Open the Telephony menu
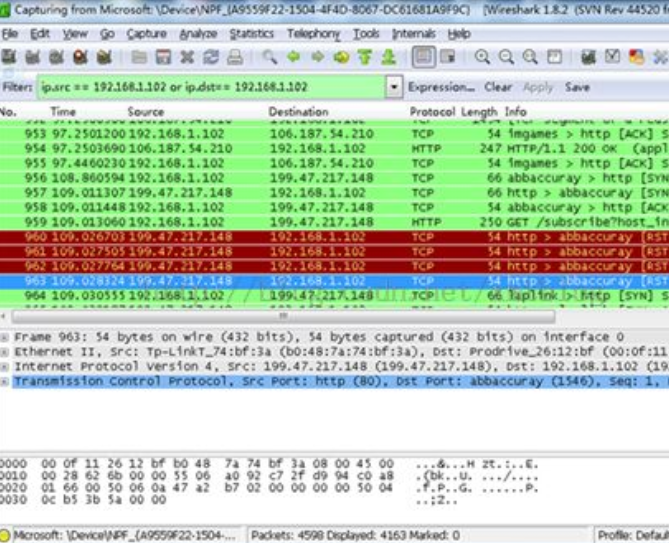The height and width of the screenshot is (547, 669). click(314, 34)
